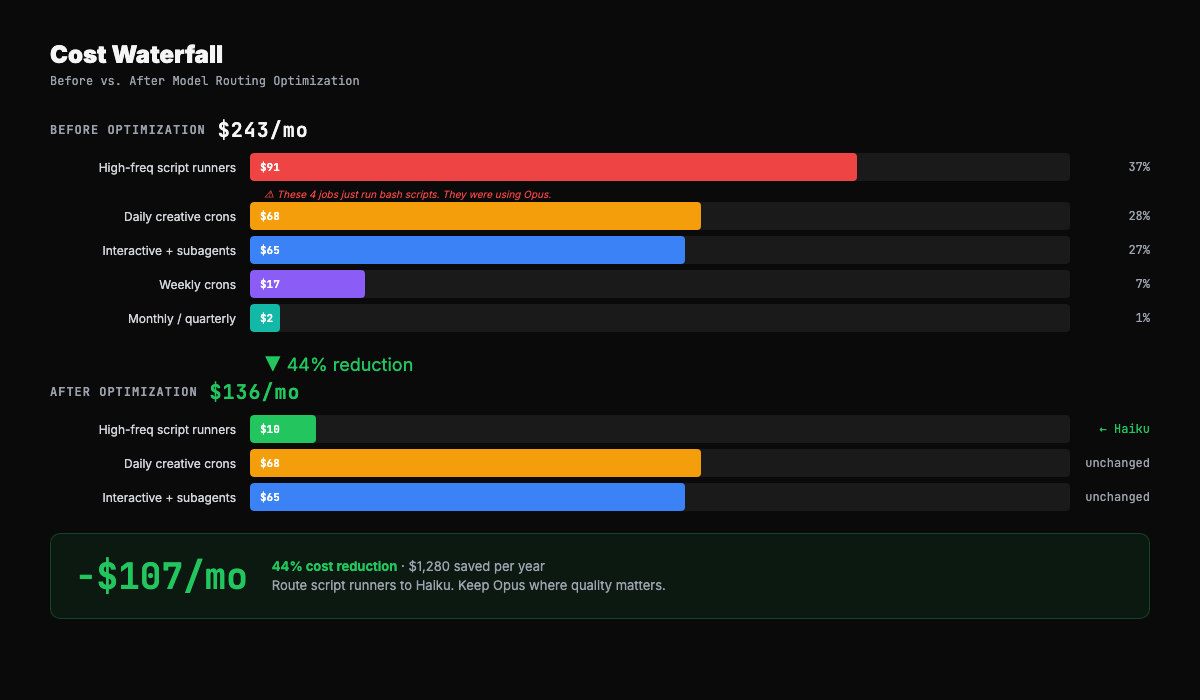This screenshot has height=700, width=1200.
Task: Click the blue $65 bar in After section
Action: tap(467, 497)
